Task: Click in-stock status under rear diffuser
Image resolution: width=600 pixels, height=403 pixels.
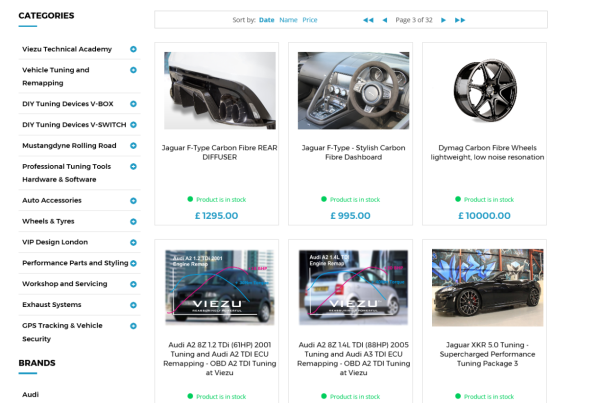Action: coord(217,199)
